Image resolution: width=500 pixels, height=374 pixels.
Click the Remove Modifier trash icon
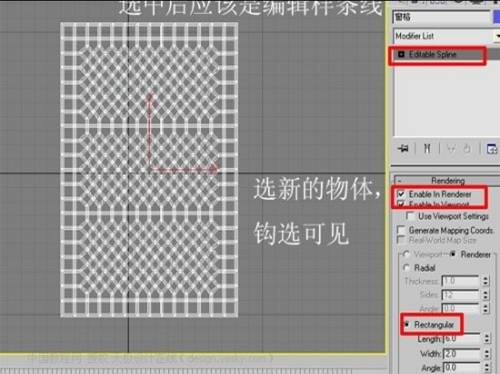point(467,149)
